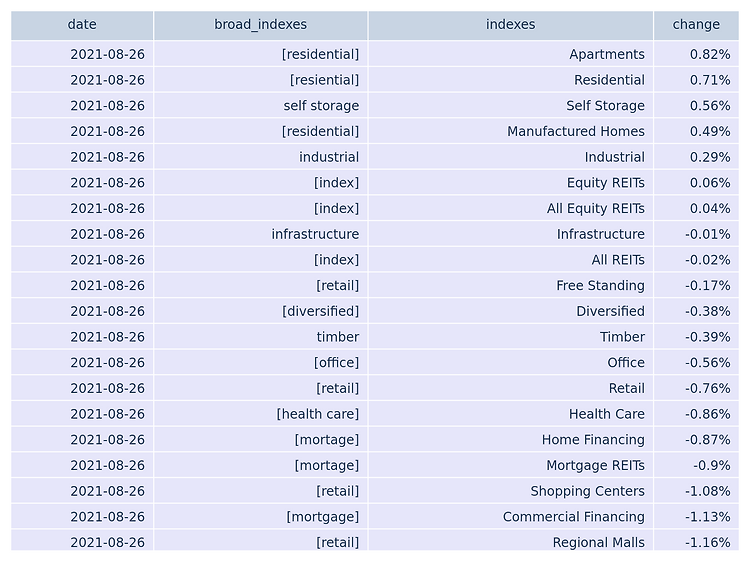Select the Self Storage index cell

510,105
